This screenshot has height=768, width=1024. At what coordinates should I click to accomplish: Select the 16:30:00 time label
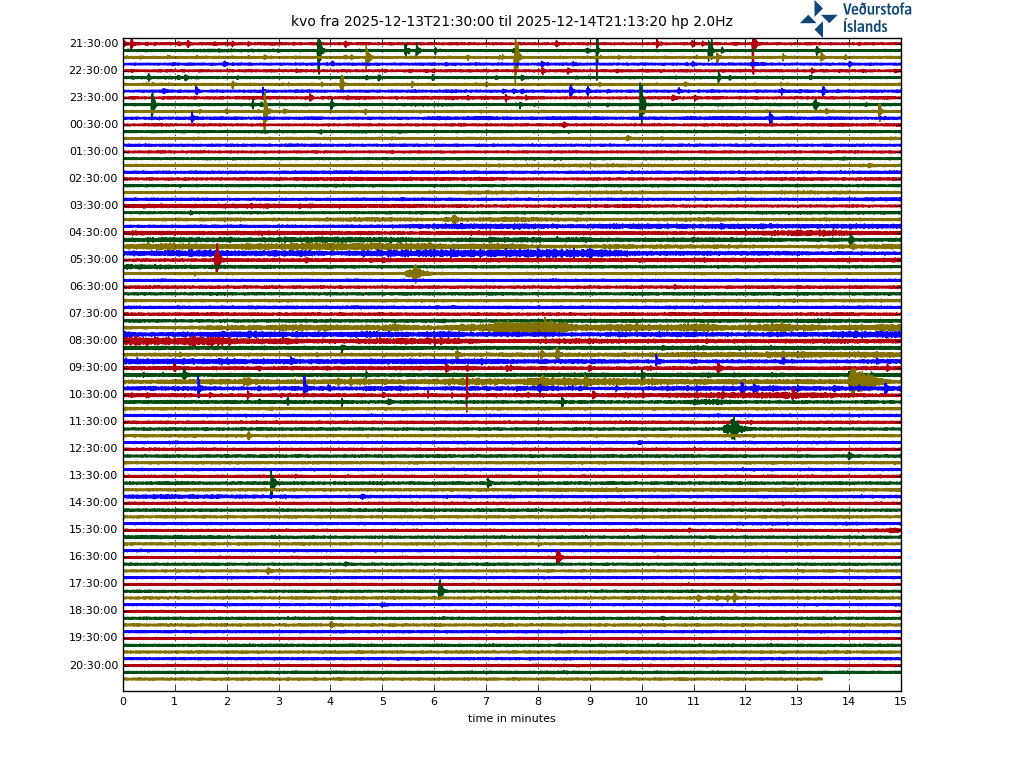click(94, 557)
